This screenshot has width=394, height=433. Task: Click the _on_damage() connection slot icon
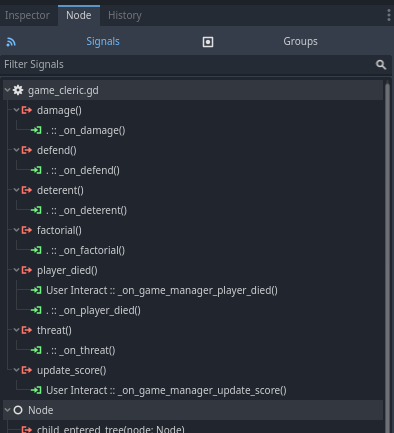click(x=36, y=130)
